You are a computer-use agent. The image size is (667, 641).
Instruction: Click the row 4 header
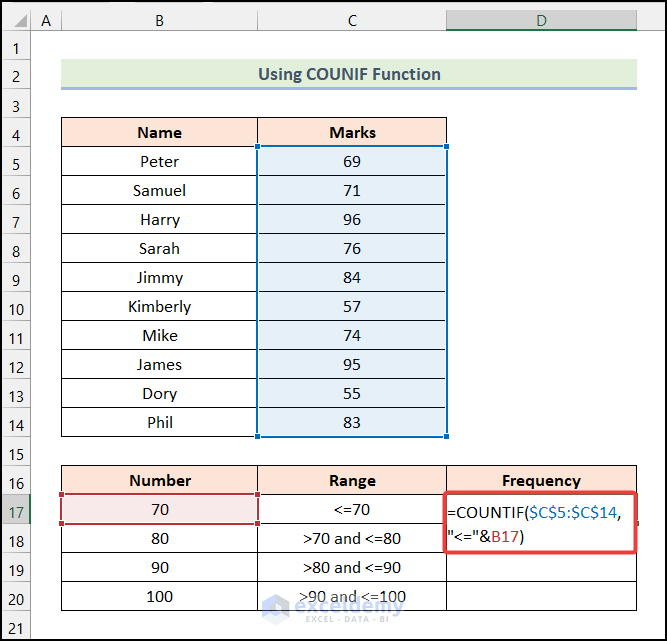pos(17,133)
